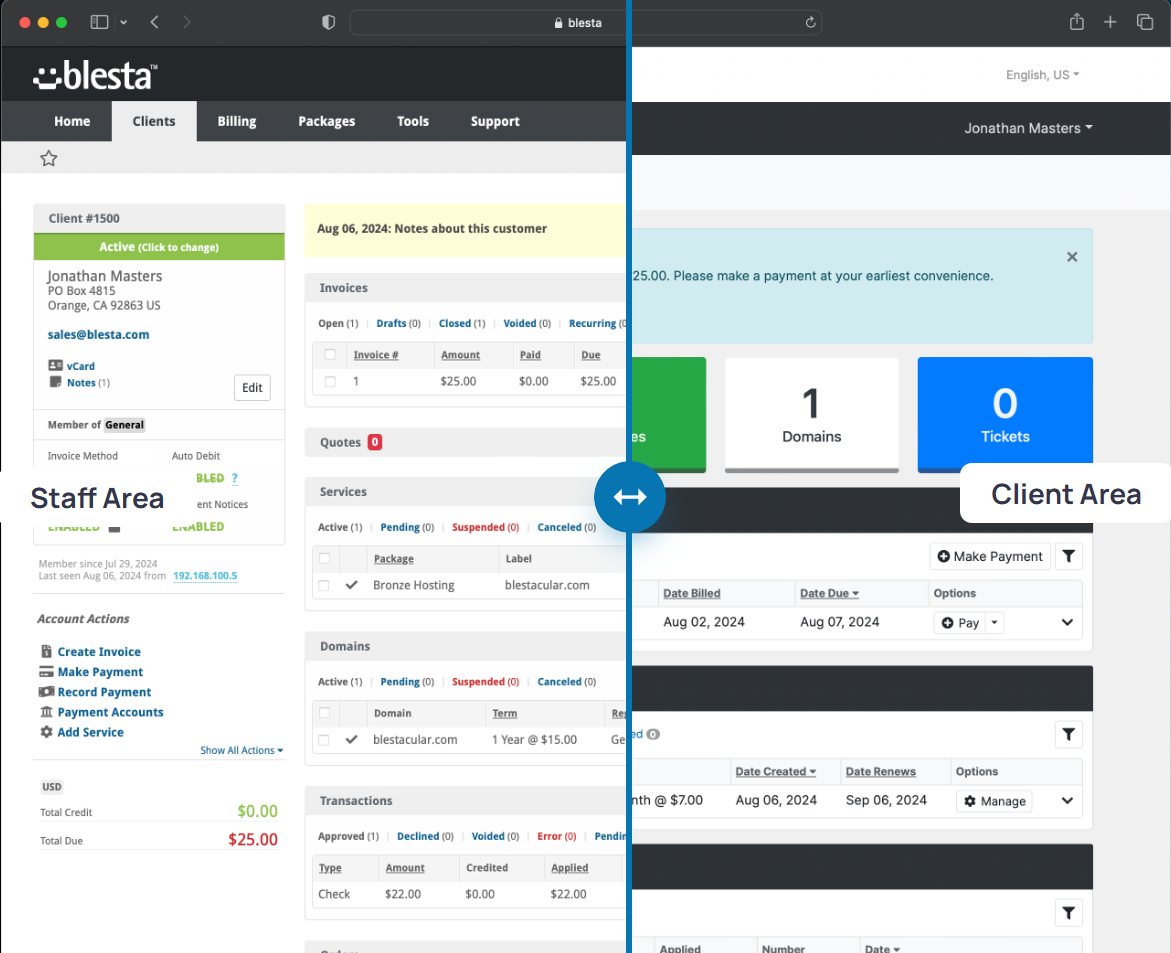The image size is (1171, 953).
Task: Reload page using the address bar icon
Action: click(810, 22)
